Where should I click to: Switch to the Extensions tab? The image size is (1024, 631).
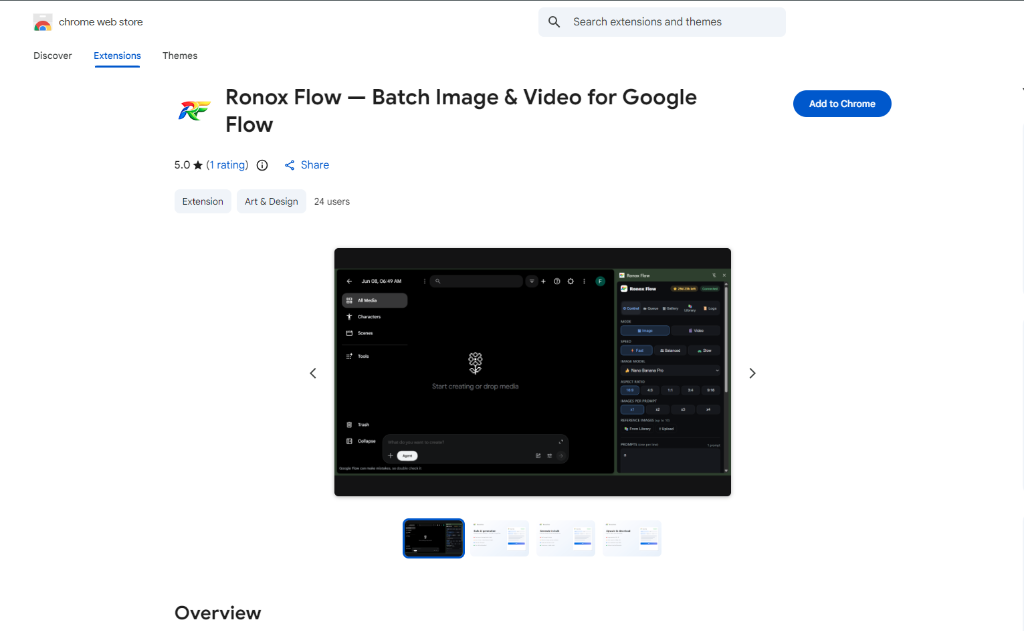pyautogui.click(x=117, y=56)
